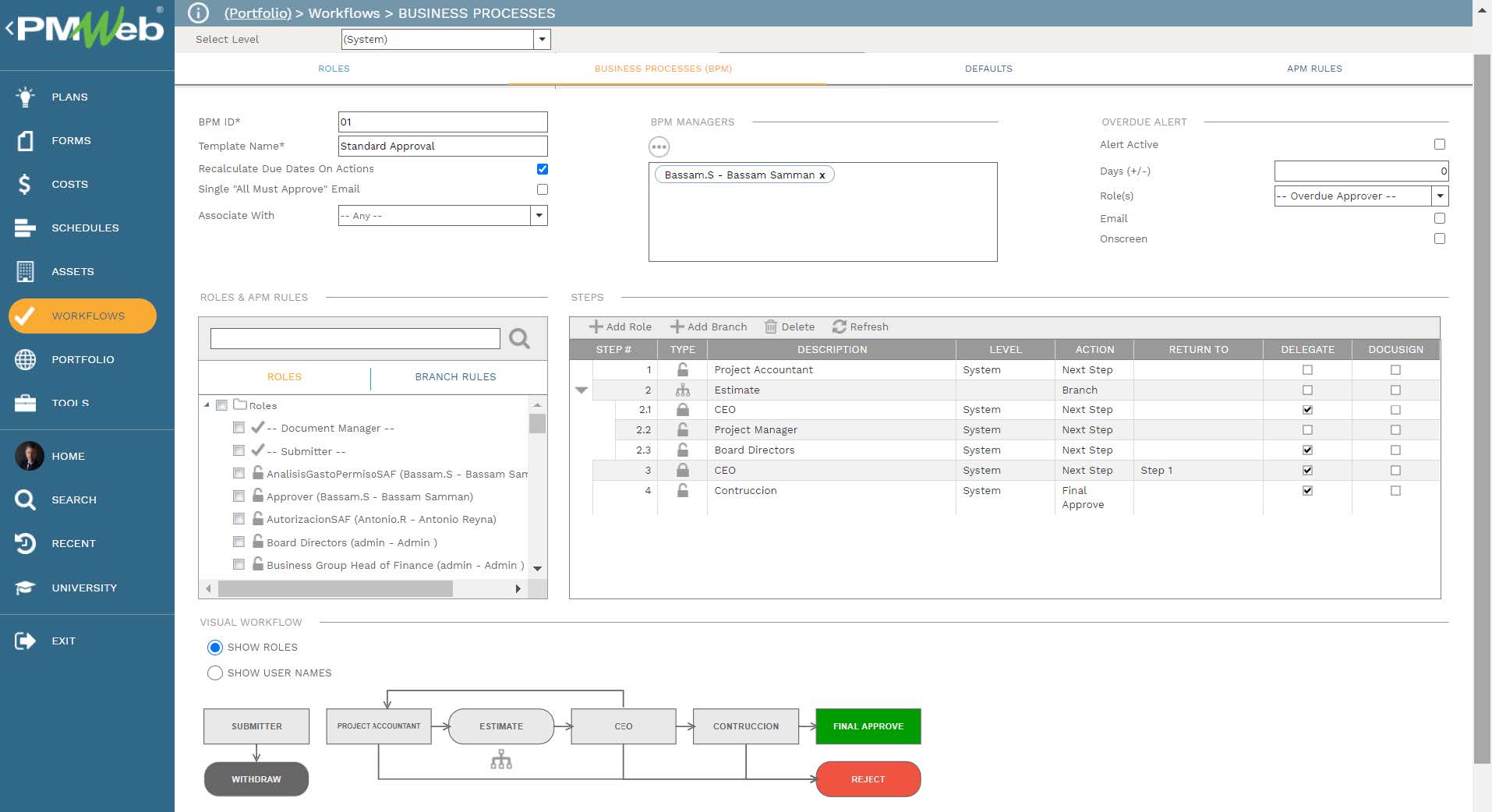Open the (Portfolio) breadcrumb link
1492x812 pixels.
[257, 13]
